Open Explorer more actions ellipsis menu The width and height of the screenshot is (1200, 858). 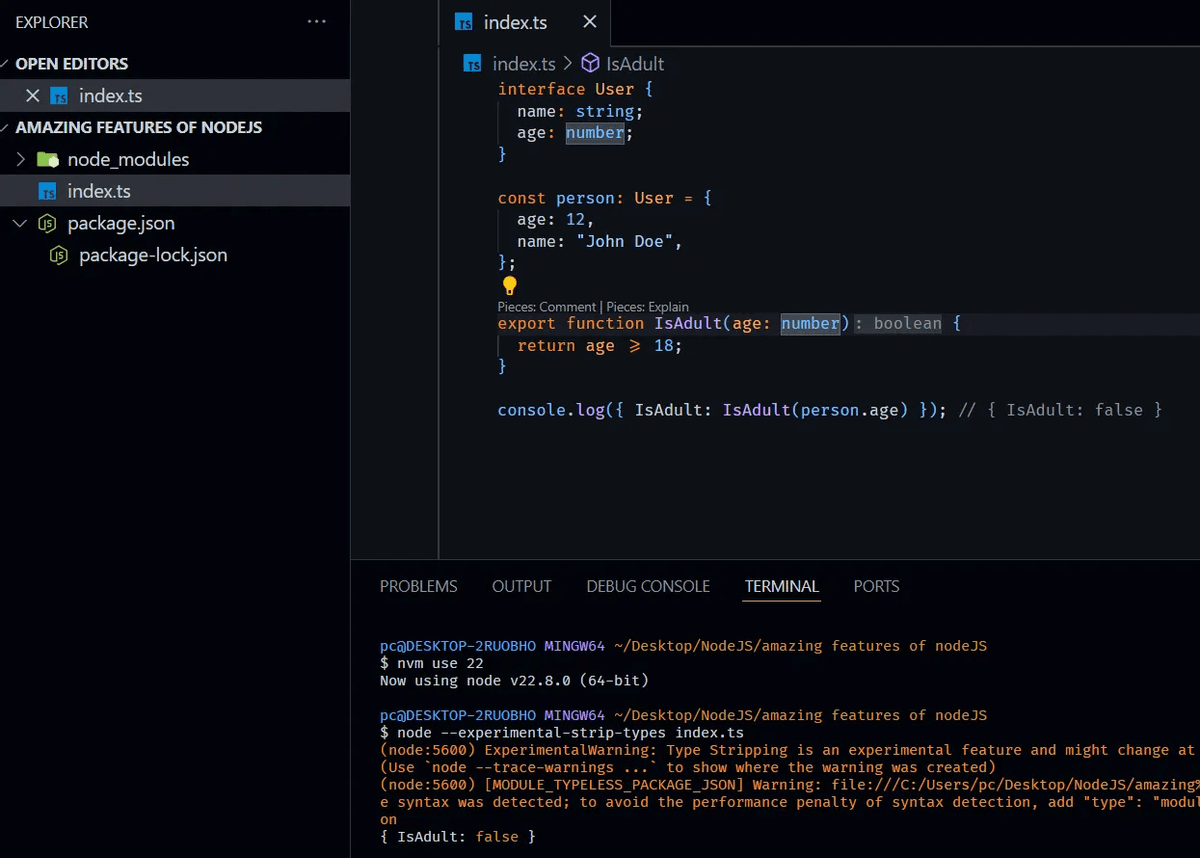click(x=317, y=21)
